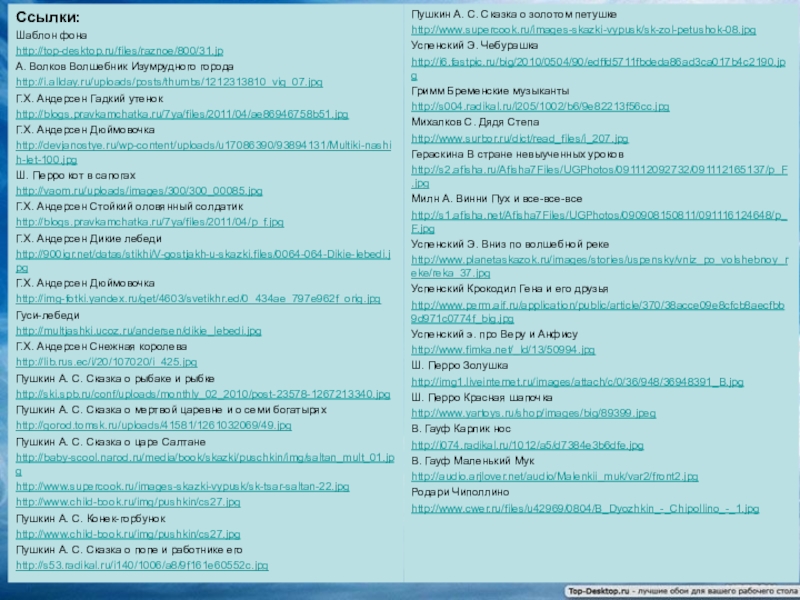Select 'Пушкин А. С. Сказка о царе Салтане'
The height and width of the screenshot is (600, 800).
point(111,442)
